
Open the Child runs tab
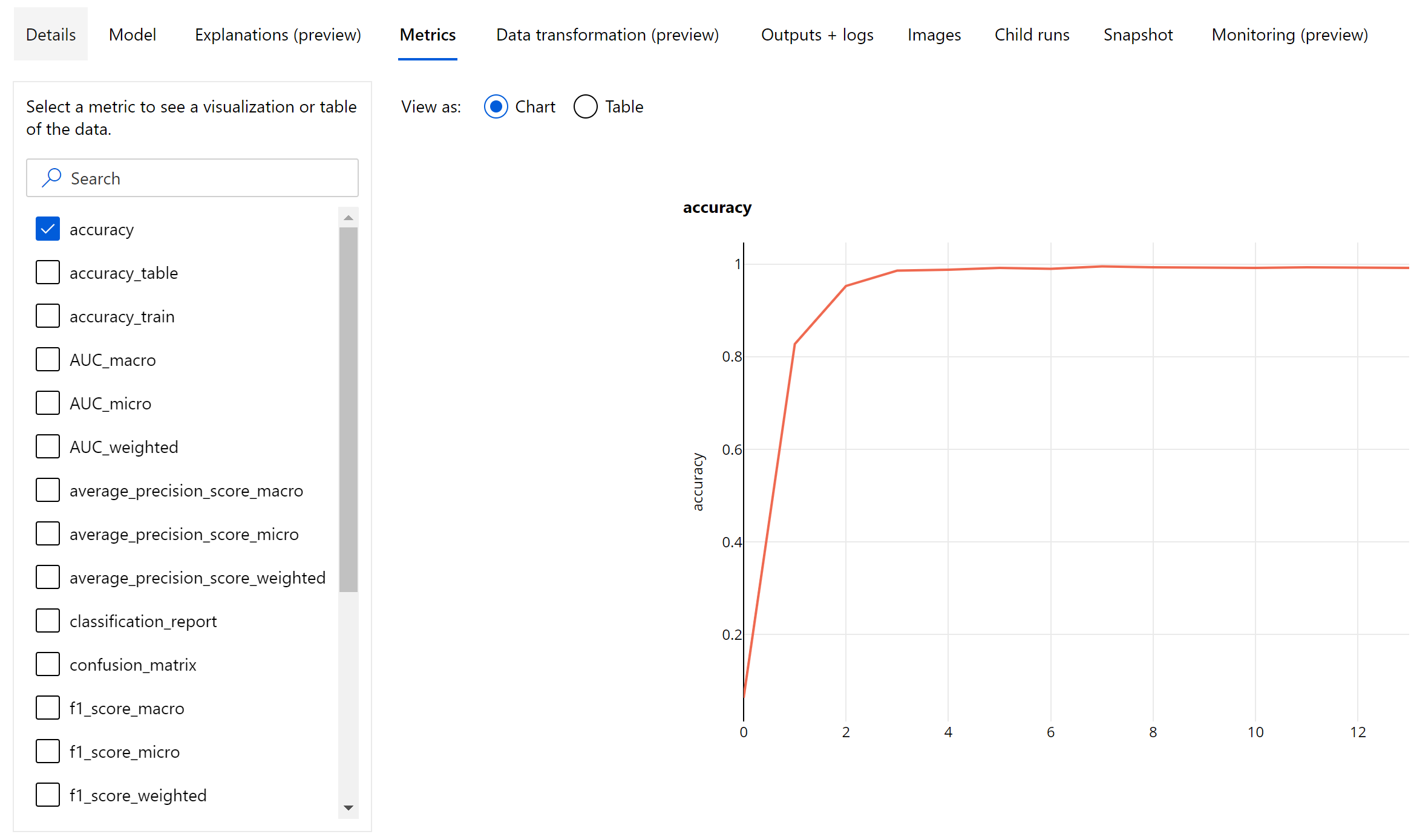1032,34
